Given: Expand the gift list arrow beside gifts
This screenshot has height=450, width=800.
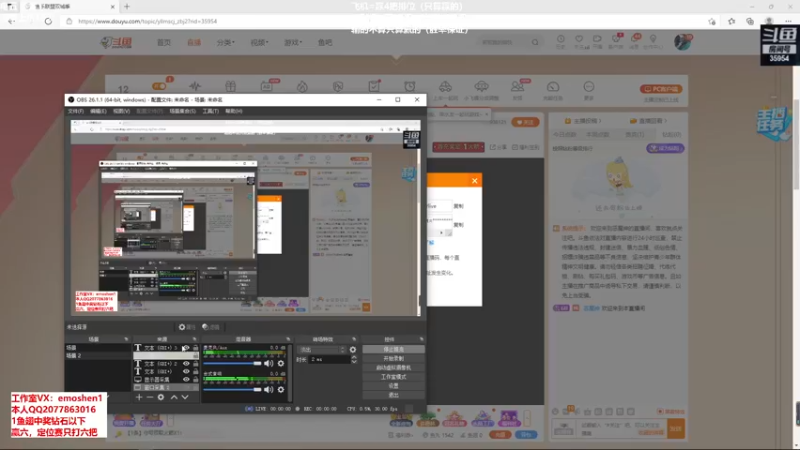Looking at the screenshot, I should [527, 418].
